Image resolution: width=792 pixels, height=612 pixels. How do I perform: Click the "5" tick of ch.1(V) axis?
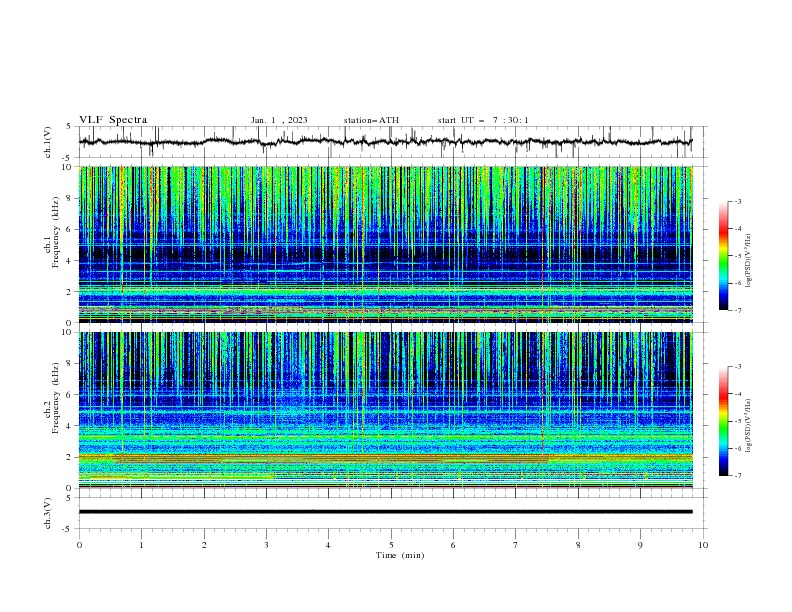(x=69, y=126)
